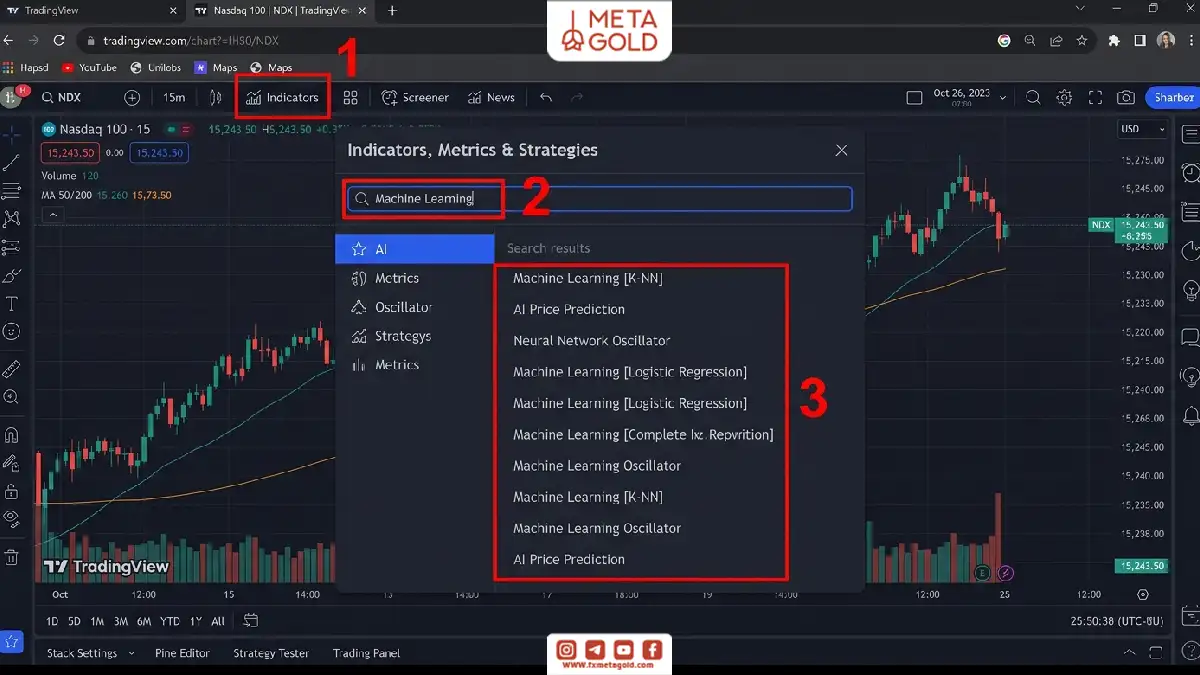
Task: Click the 25:50:38 (UTC-8U) timezone text
Action: [x=1117, y=622]
